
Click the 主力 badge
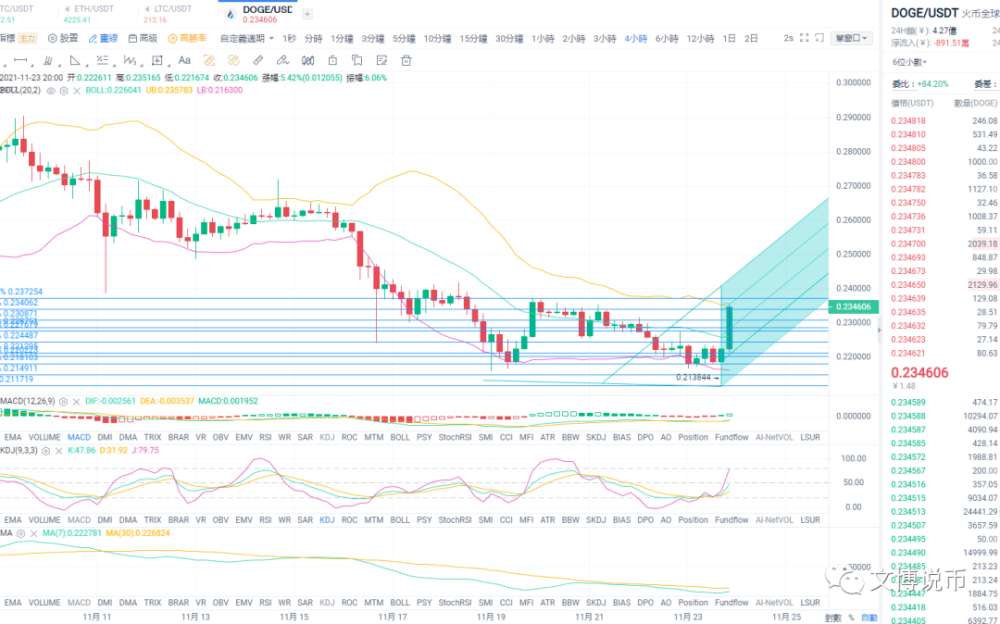point(27,38)
